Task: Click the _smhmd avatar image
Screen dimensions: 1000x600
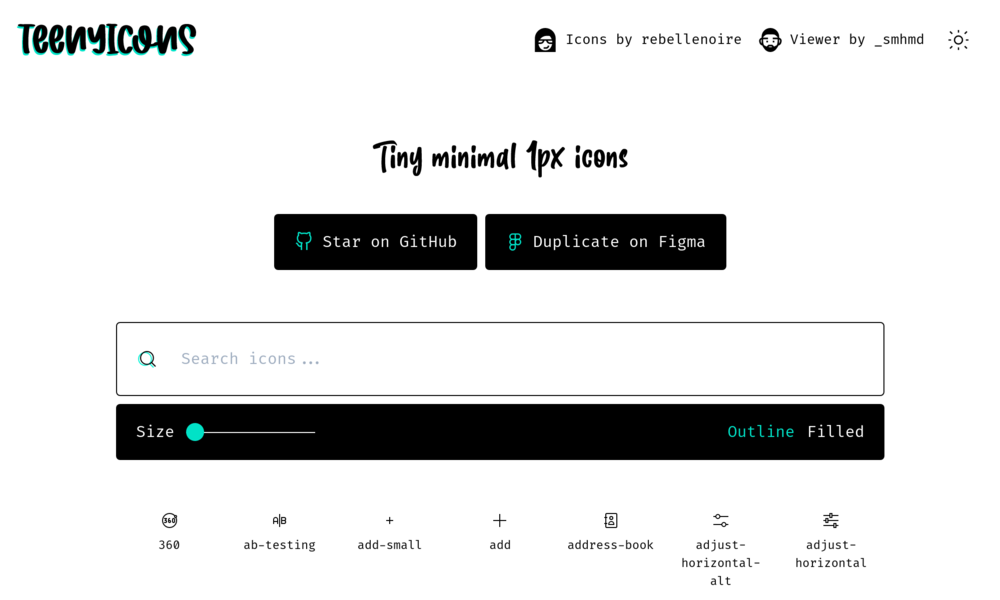Action: (770, 40)
